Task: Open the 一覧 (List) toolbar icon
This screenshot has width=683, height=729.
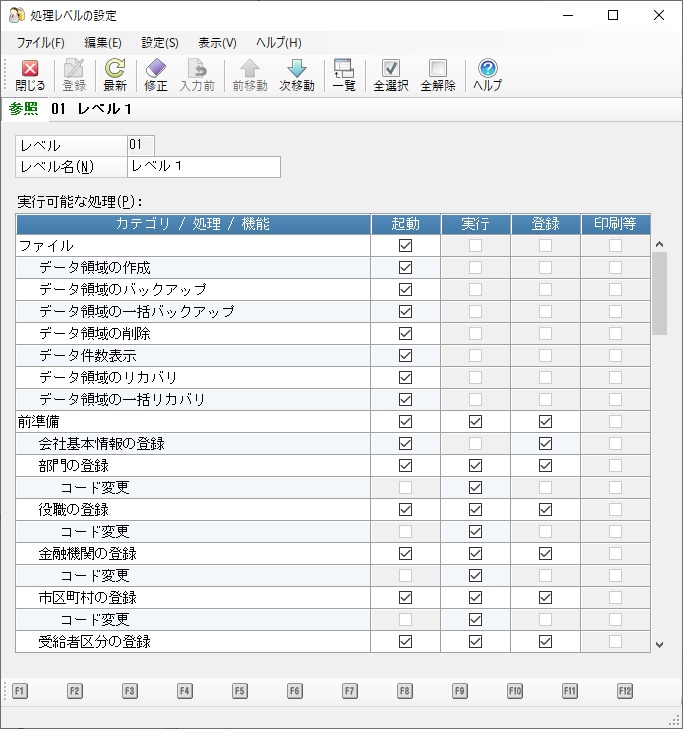Action: 344,69
